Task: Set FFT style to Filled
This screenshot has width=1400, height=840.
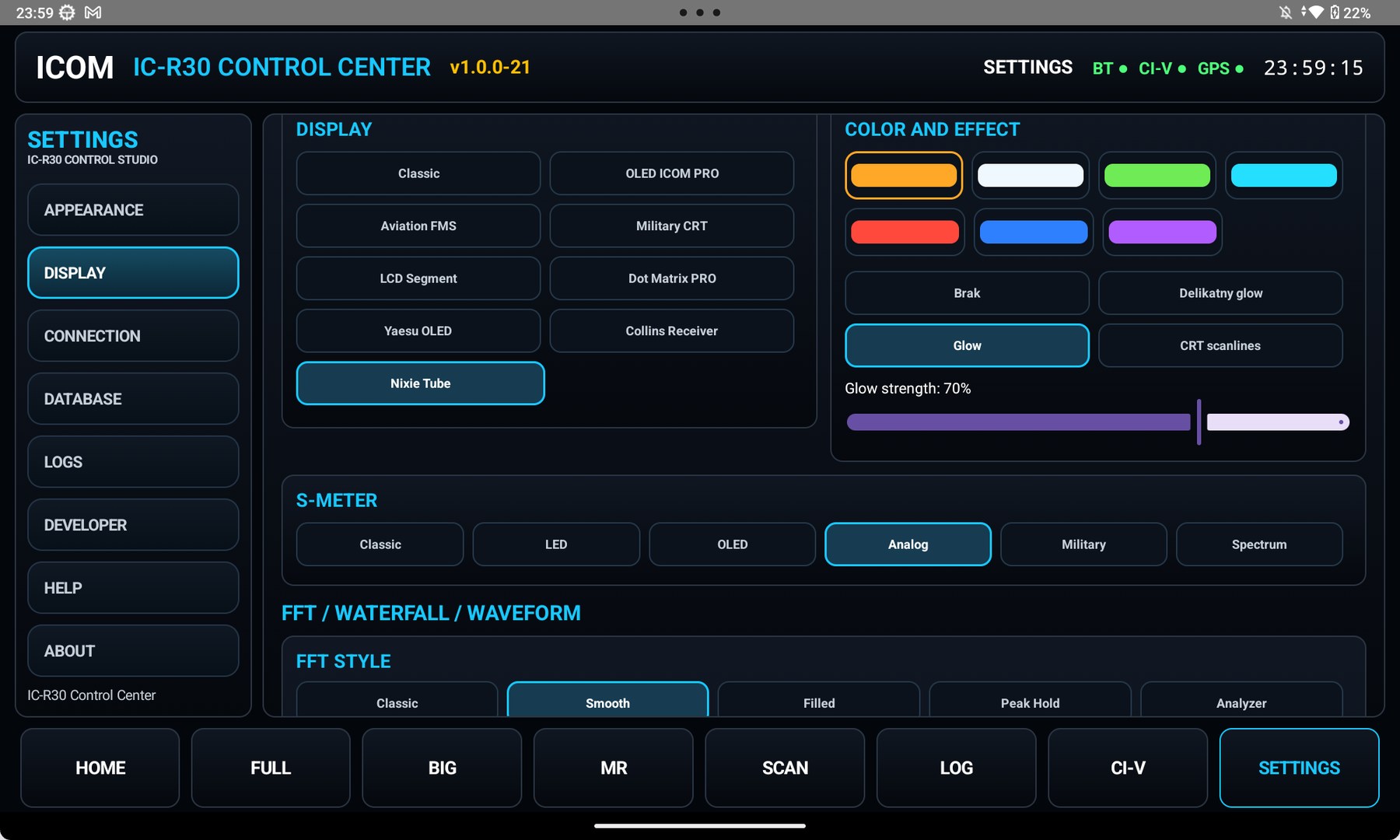Action: tap(819, 701)
